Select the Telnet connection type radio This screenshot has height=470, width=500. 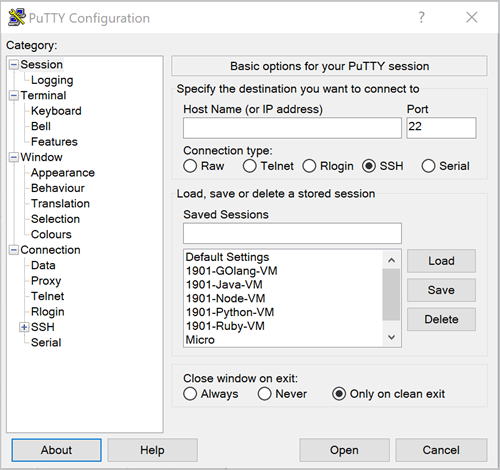(x=250, y=166)
